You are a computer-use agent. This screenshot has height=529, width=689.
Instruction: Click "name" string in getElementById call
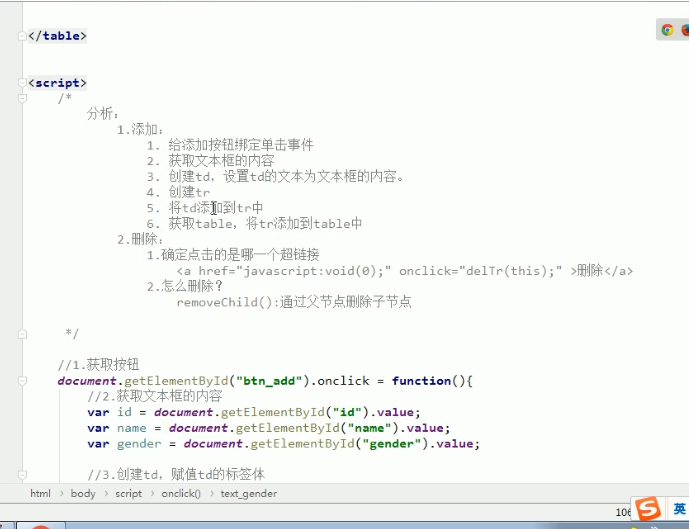pyautogui.click(x=369, y=428)
